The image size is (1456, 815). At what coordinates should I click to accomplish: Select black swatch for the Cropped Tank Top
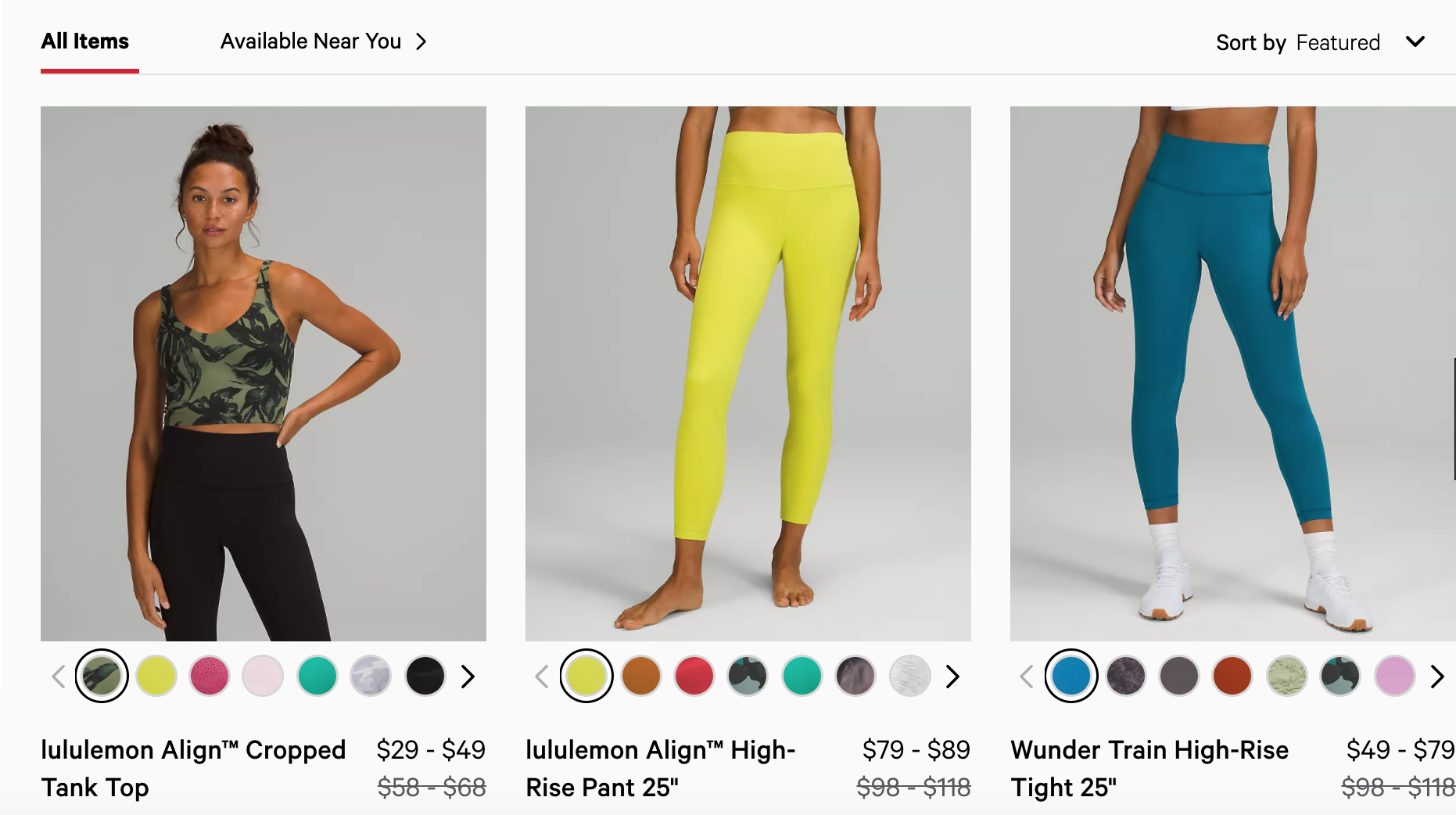coord(425,676)
